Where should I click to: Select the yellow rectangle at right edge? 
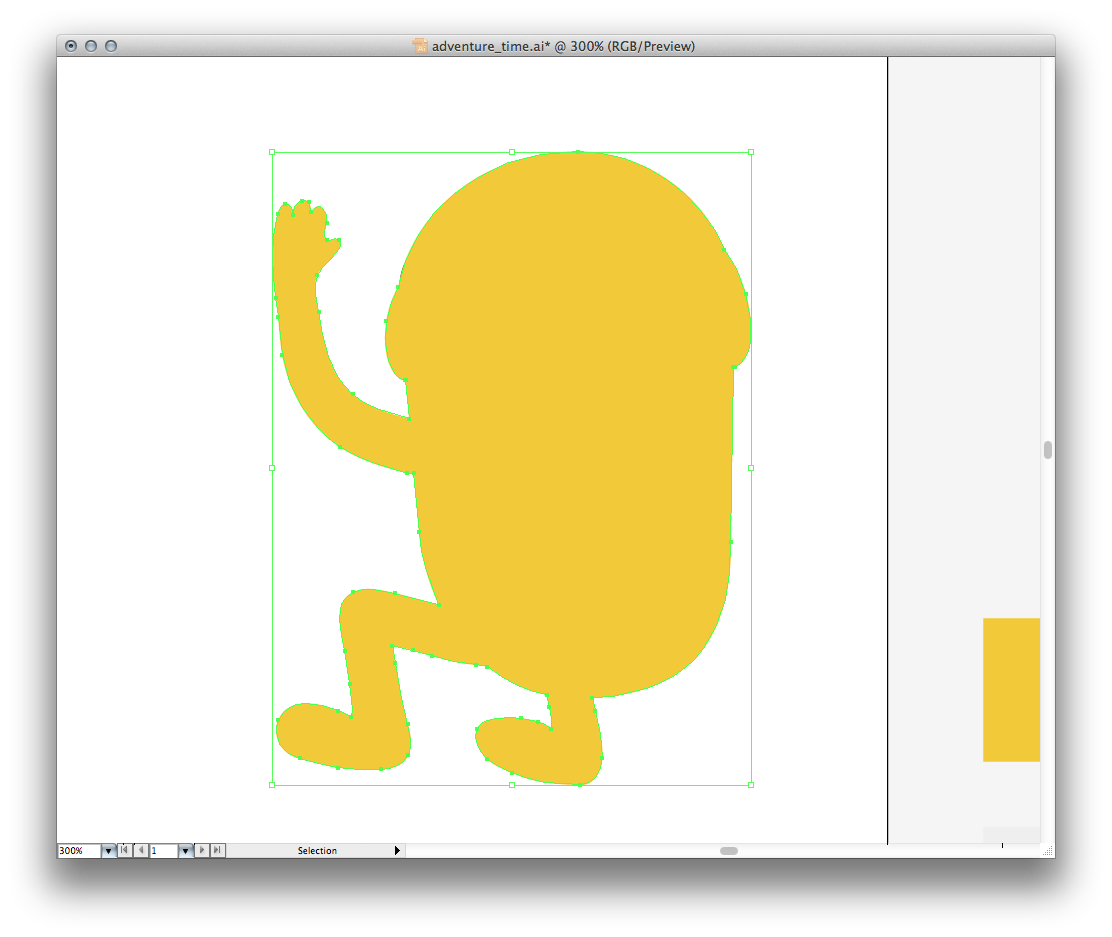(x=1011, y=690)
